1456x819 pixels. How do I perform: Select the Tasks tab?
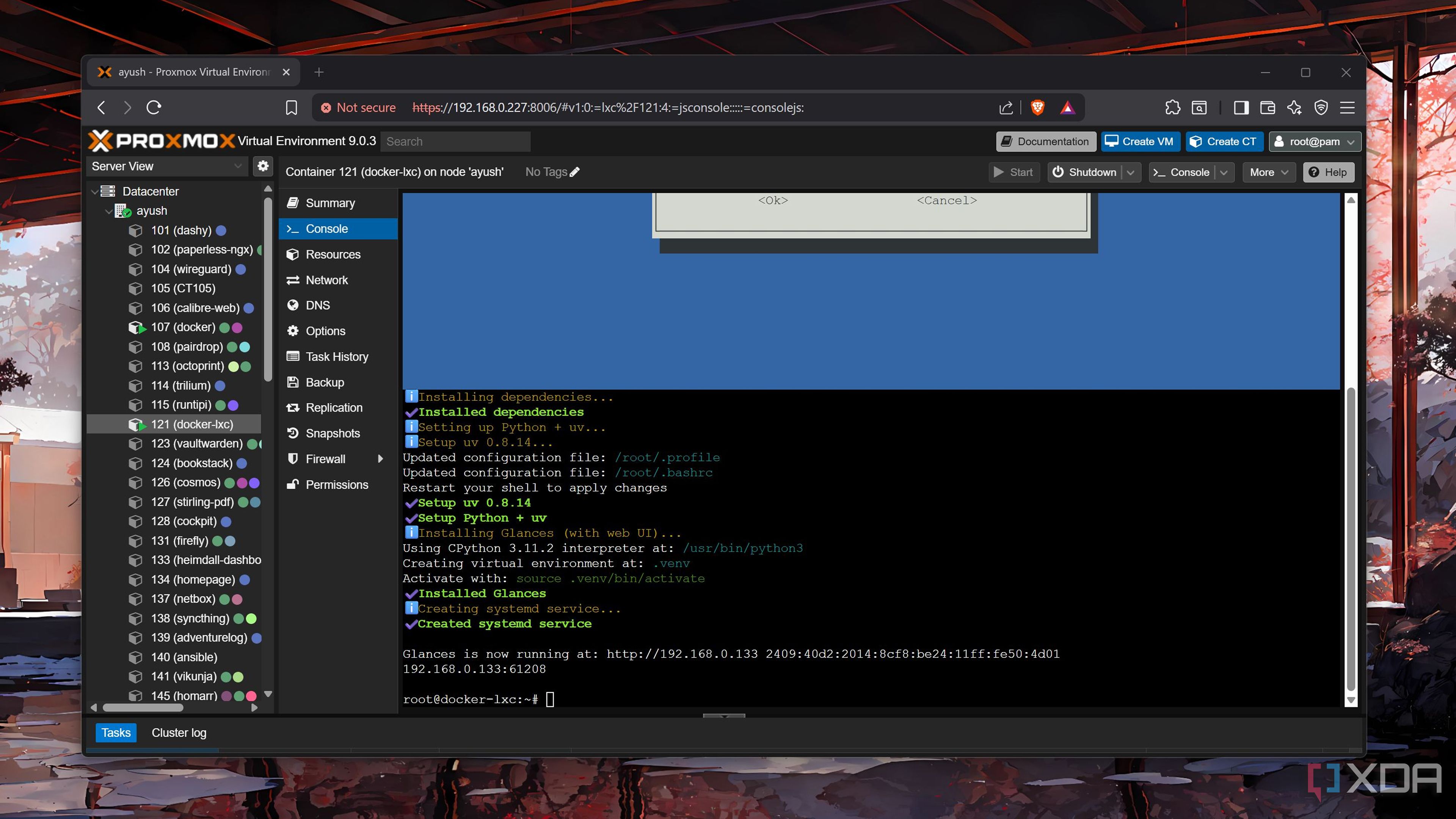(116, 733)
